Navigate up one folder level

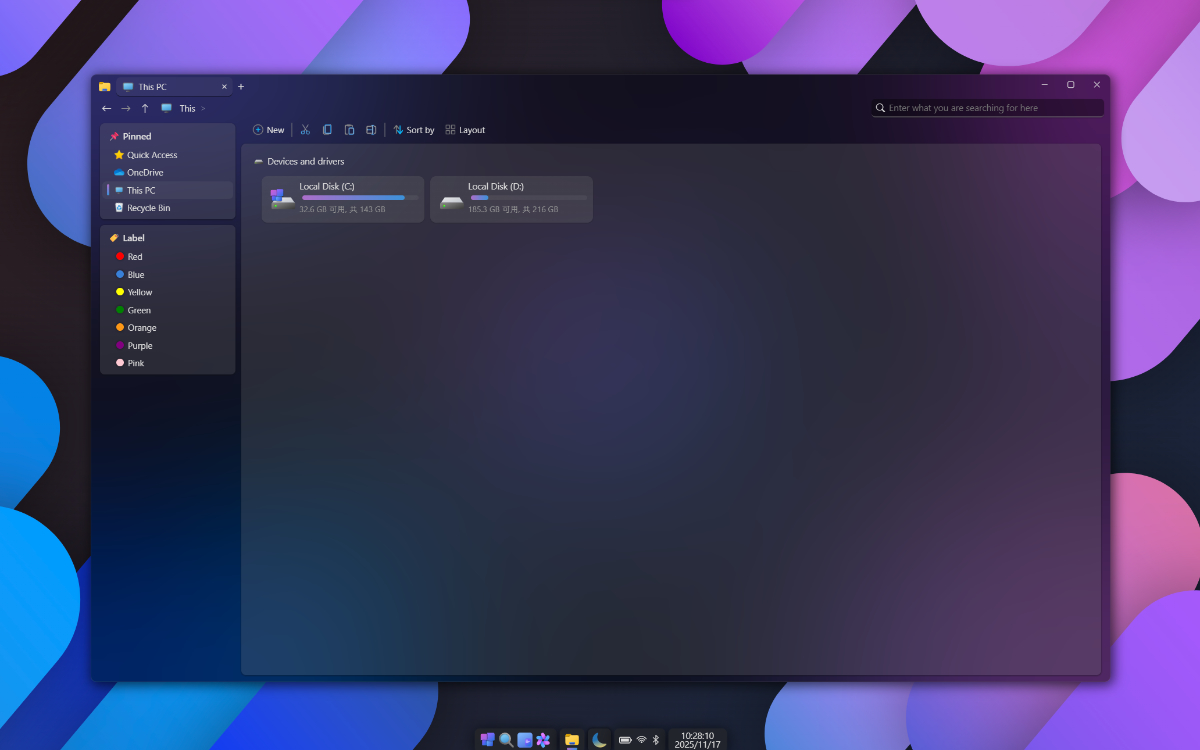click(x=144, y=108)
